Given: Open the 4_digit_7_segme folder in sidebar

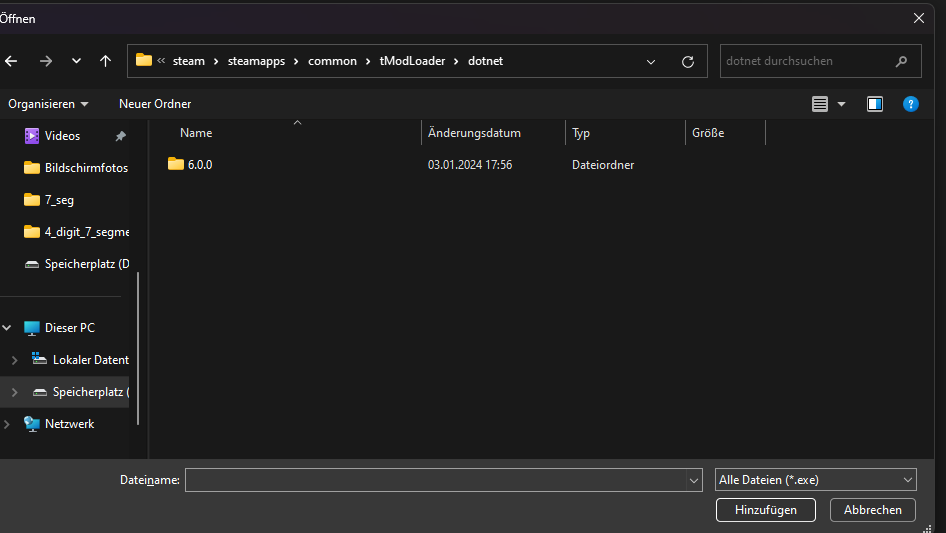Looking at the screenshot, I should 75,232.
